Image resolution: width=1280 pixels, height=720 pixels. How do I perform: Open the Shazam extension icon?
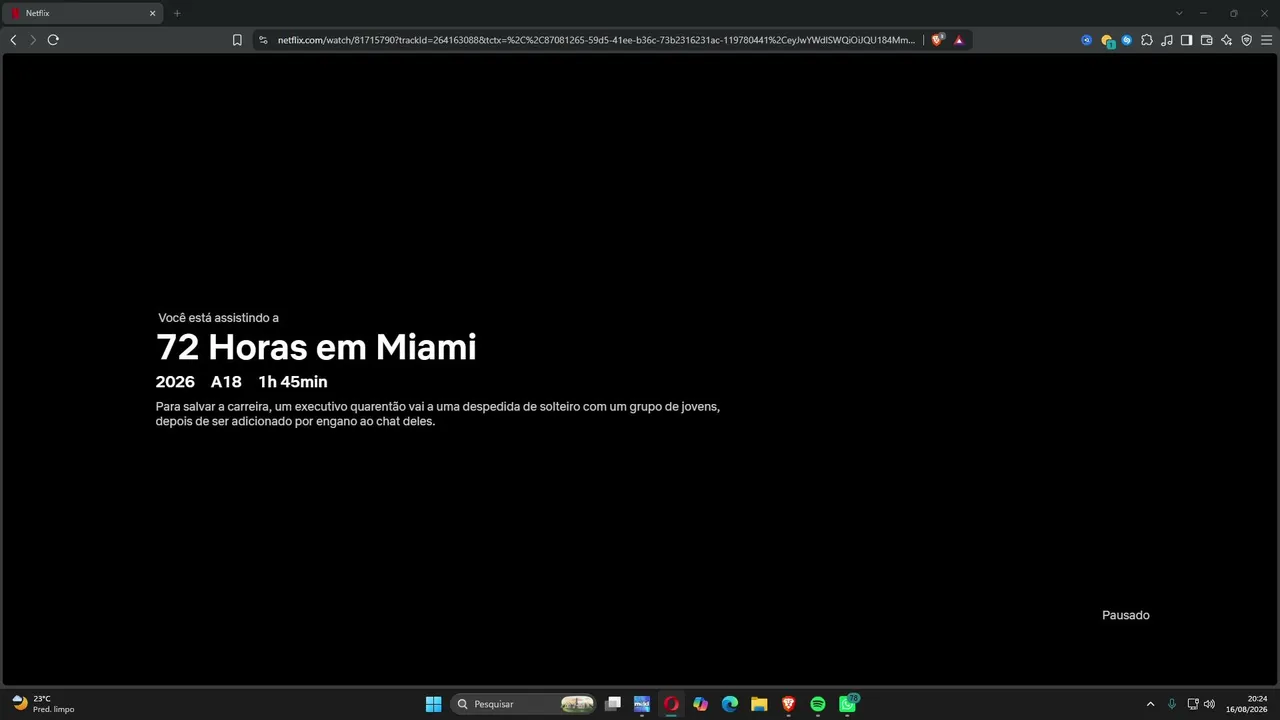click(1127, 40)
